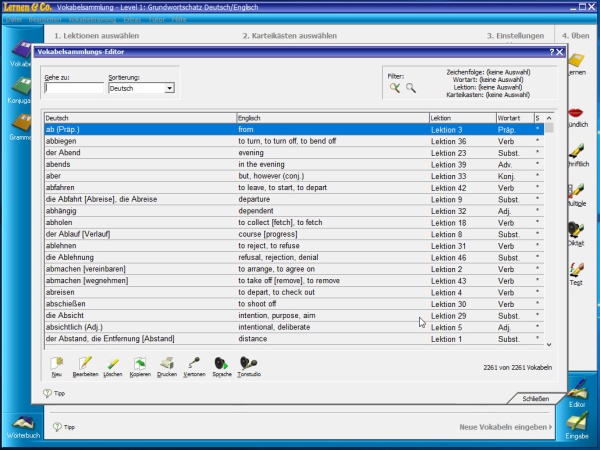The width and height of the screenshot is (600, 450).
Task: Click the Vokabel purple book icon
Action: [x=22, y=49]
